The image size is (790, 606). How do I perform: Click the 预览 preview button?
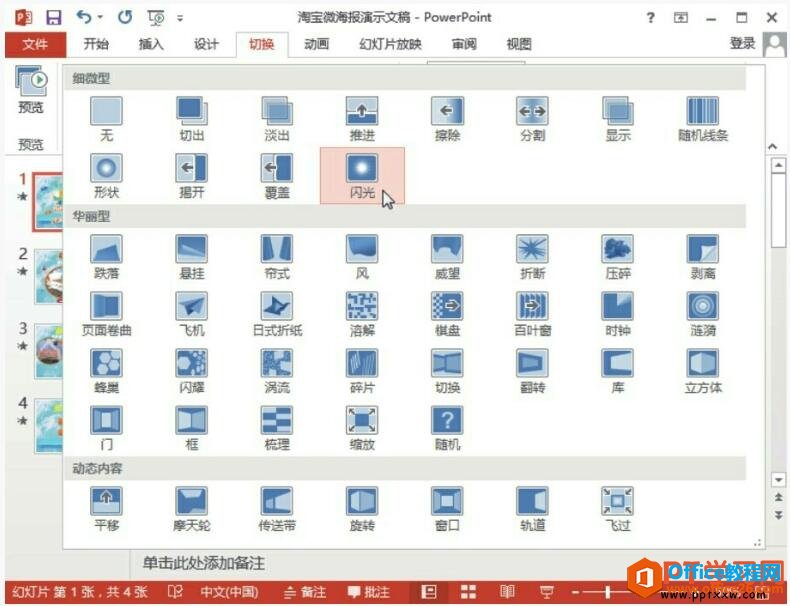tap(31, 91)
